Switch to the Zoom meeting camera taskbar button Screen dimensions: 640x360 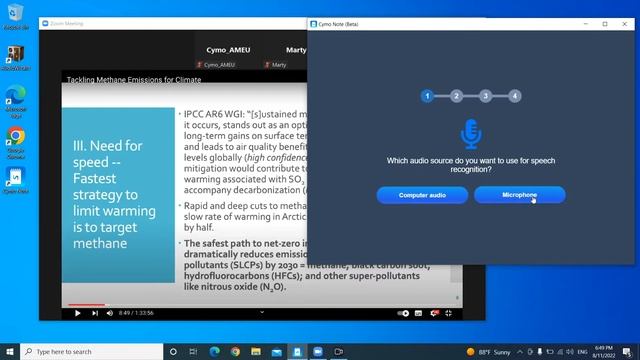[338, 351]
